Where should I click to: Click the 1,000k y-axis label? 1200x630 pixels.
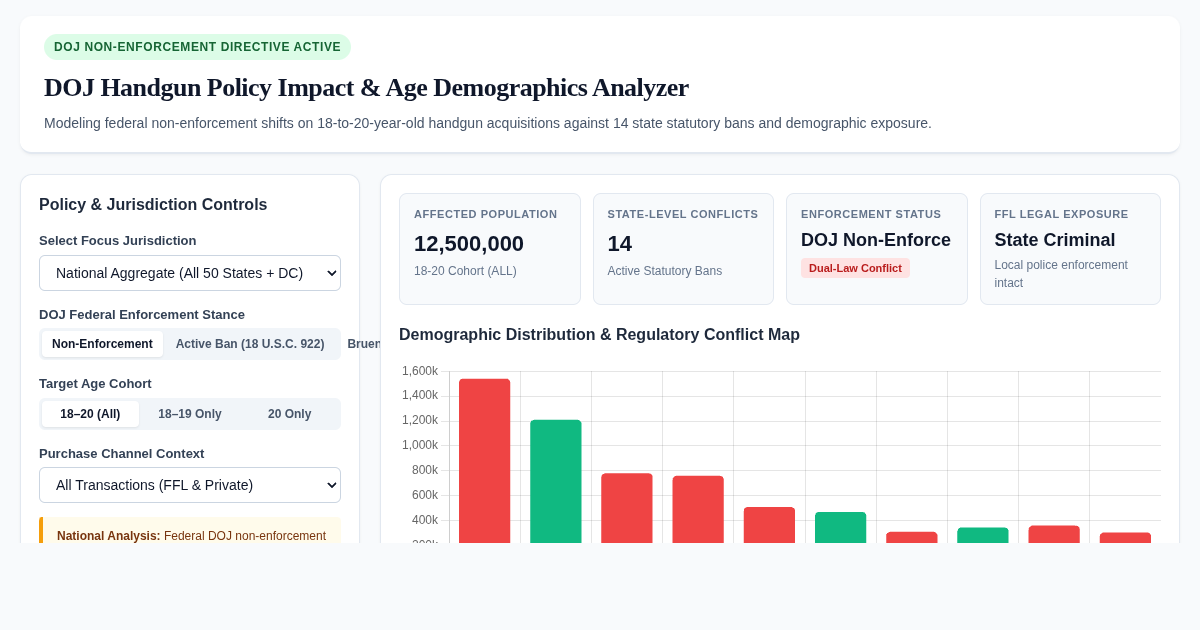tap(420, 445)
